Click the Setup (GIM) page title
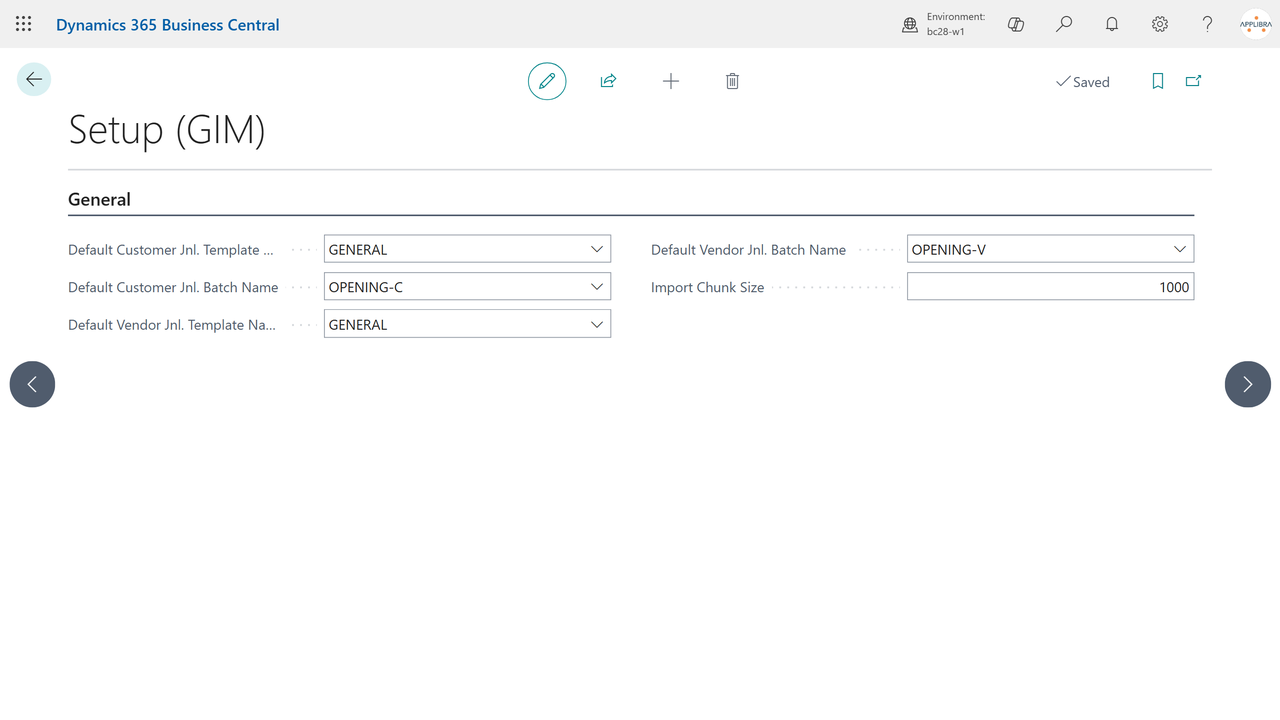The image size is (1280, 720). coord(166,130)
